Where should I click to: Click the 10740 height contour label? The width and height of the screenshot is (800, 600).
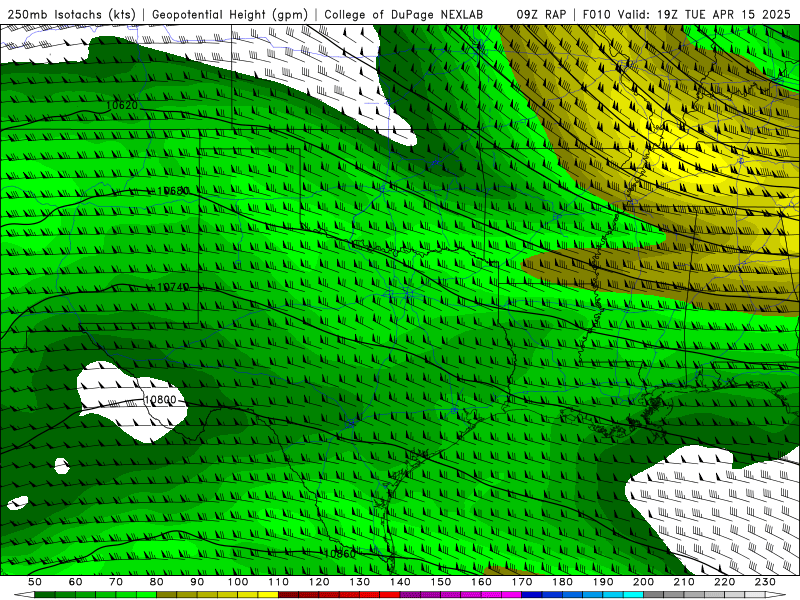[x=173, y=287]
